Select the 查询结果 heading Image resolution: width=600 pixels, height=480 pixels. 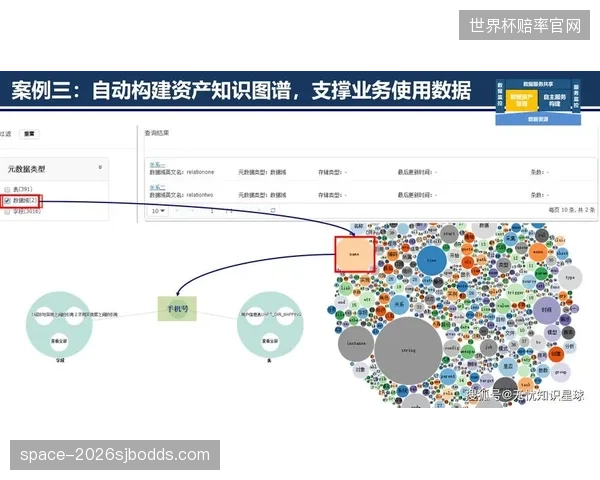click(x=157, y=133)
